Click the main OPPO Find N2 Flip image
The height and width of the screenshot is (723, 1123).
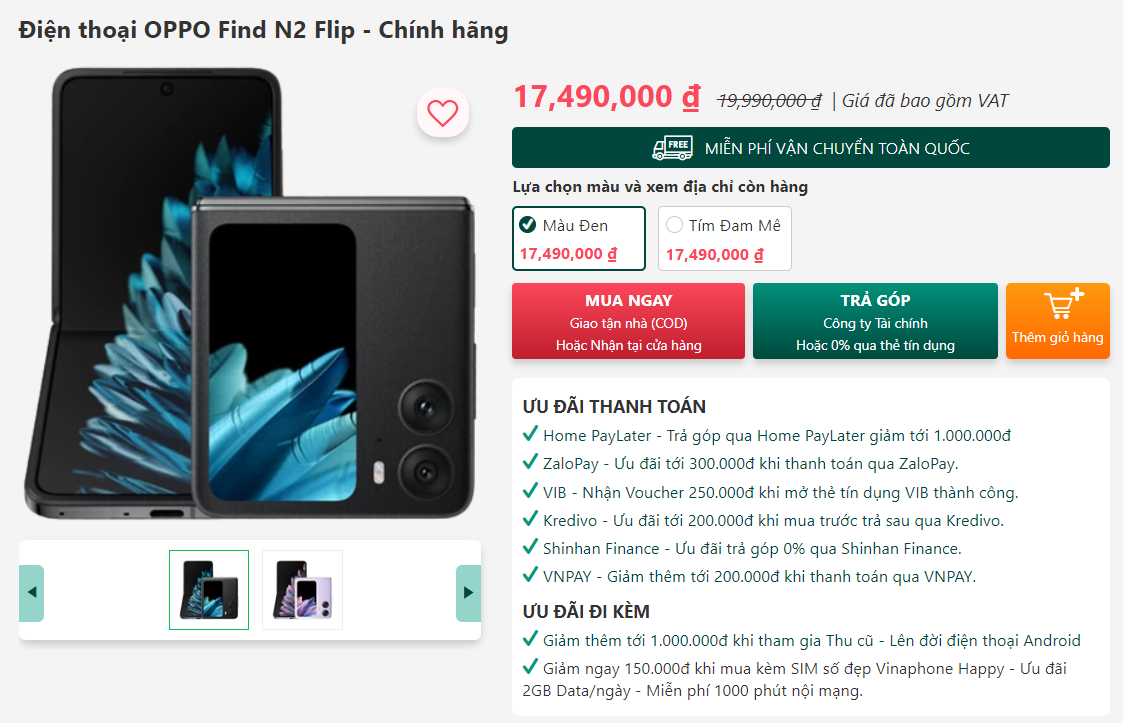click(x=250, y=294)
